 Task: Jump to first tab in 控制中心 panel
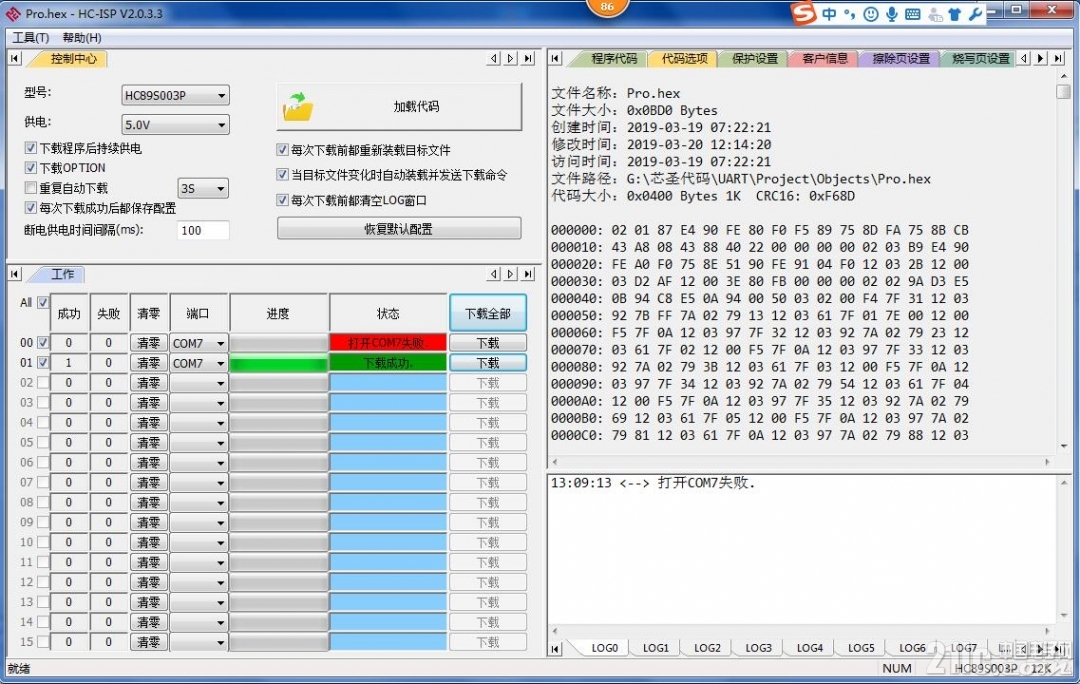[x=14, y=59]
